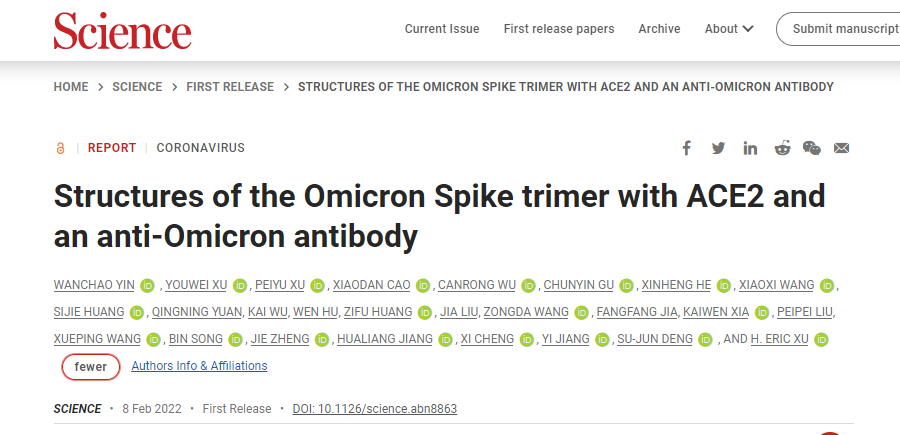Open the DOI 10.1126/science.abn8863 link
900x435 pixels.
[x=375, y=409]
